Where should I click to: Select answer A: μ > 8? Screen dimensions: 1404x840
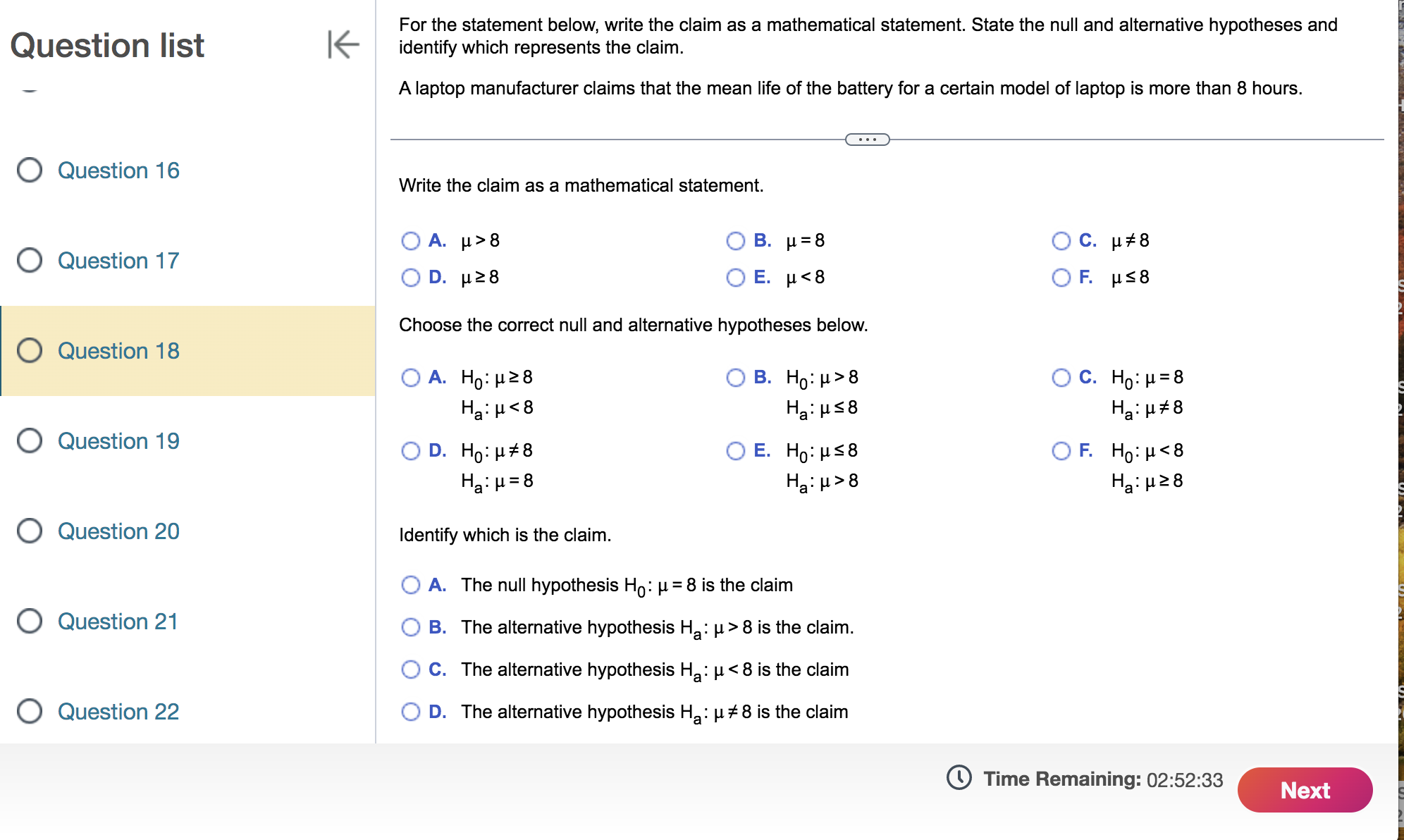pos(411,240)
